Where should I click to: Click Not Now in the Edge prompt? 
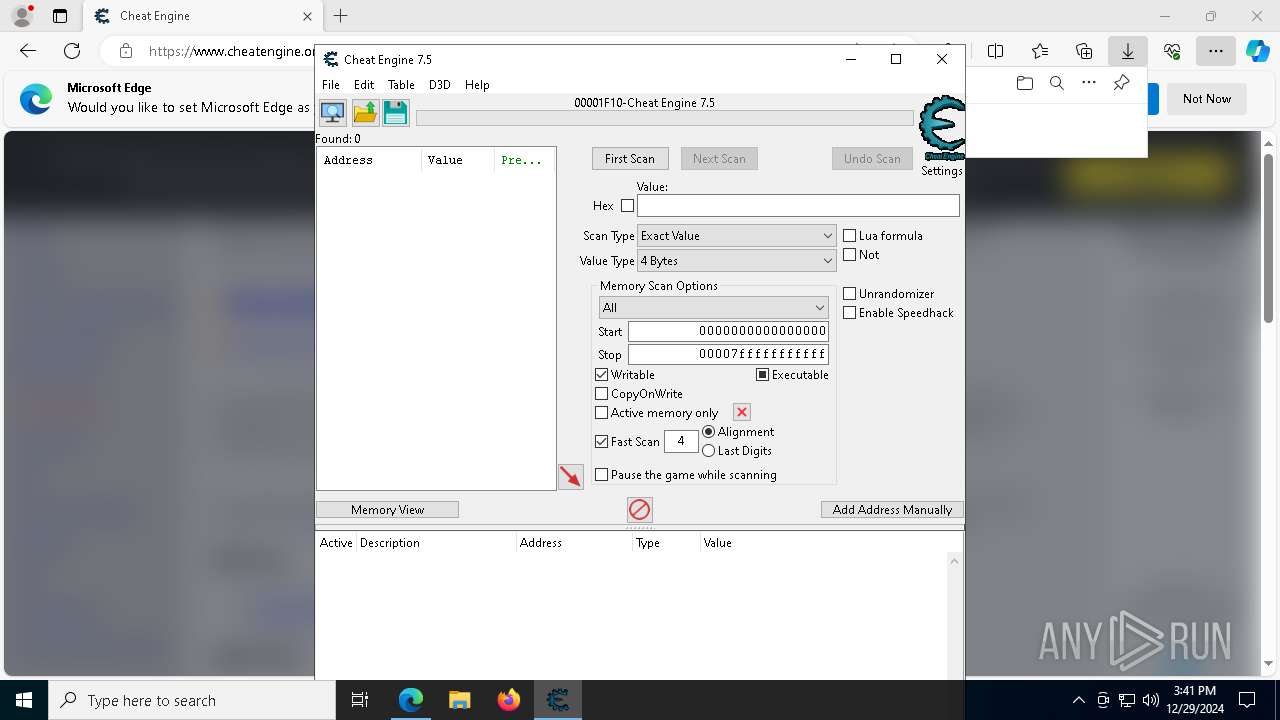[x=1207, y=99]
